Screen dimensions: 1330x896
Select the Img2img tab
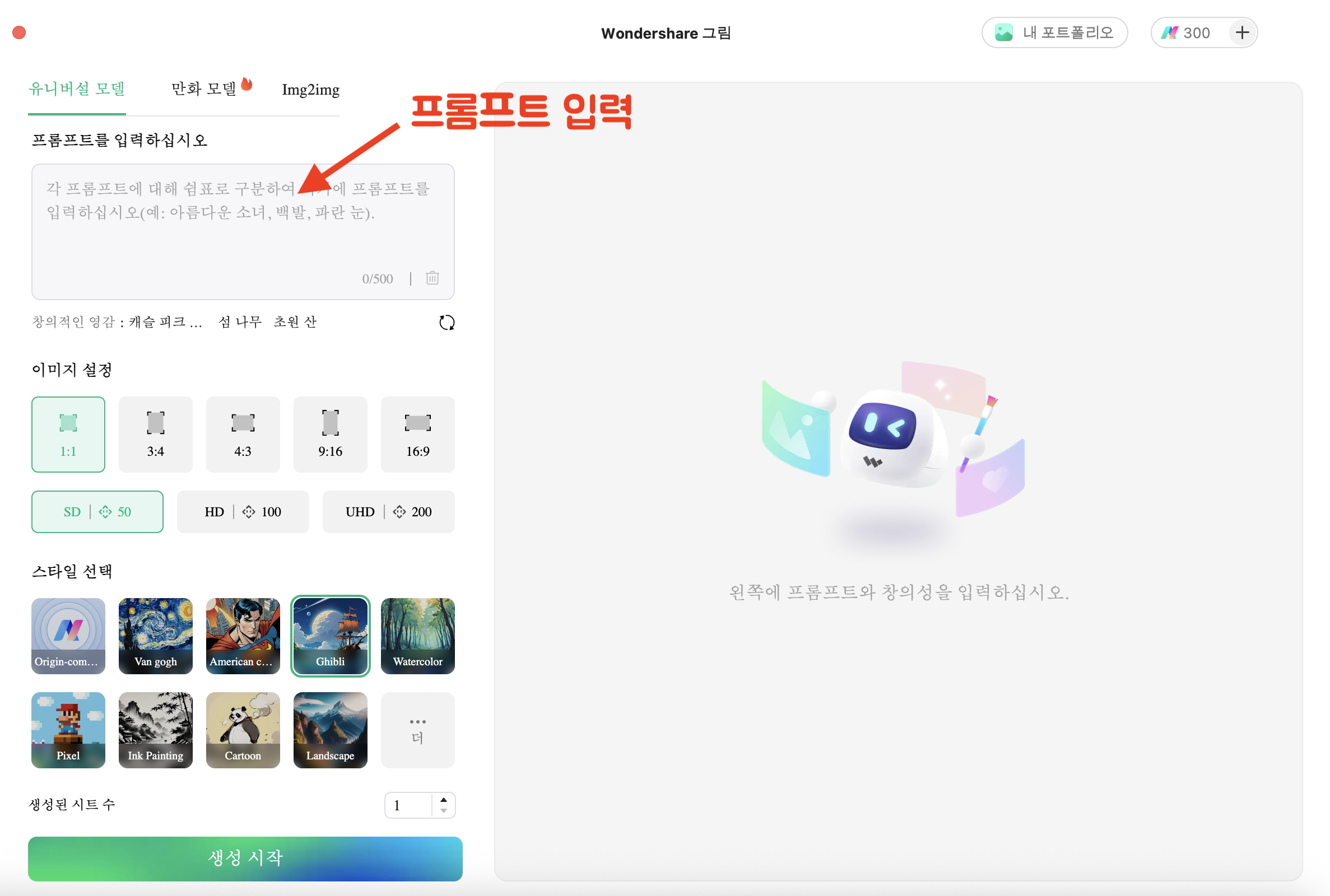click(x=310, y=90)
